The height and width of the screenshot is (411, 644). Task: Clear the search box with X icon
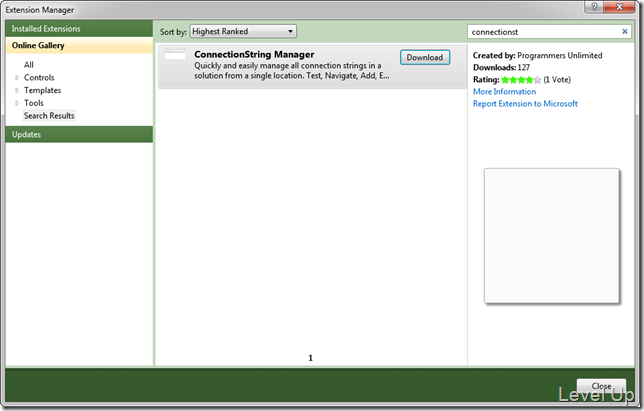tap(625, 31)
